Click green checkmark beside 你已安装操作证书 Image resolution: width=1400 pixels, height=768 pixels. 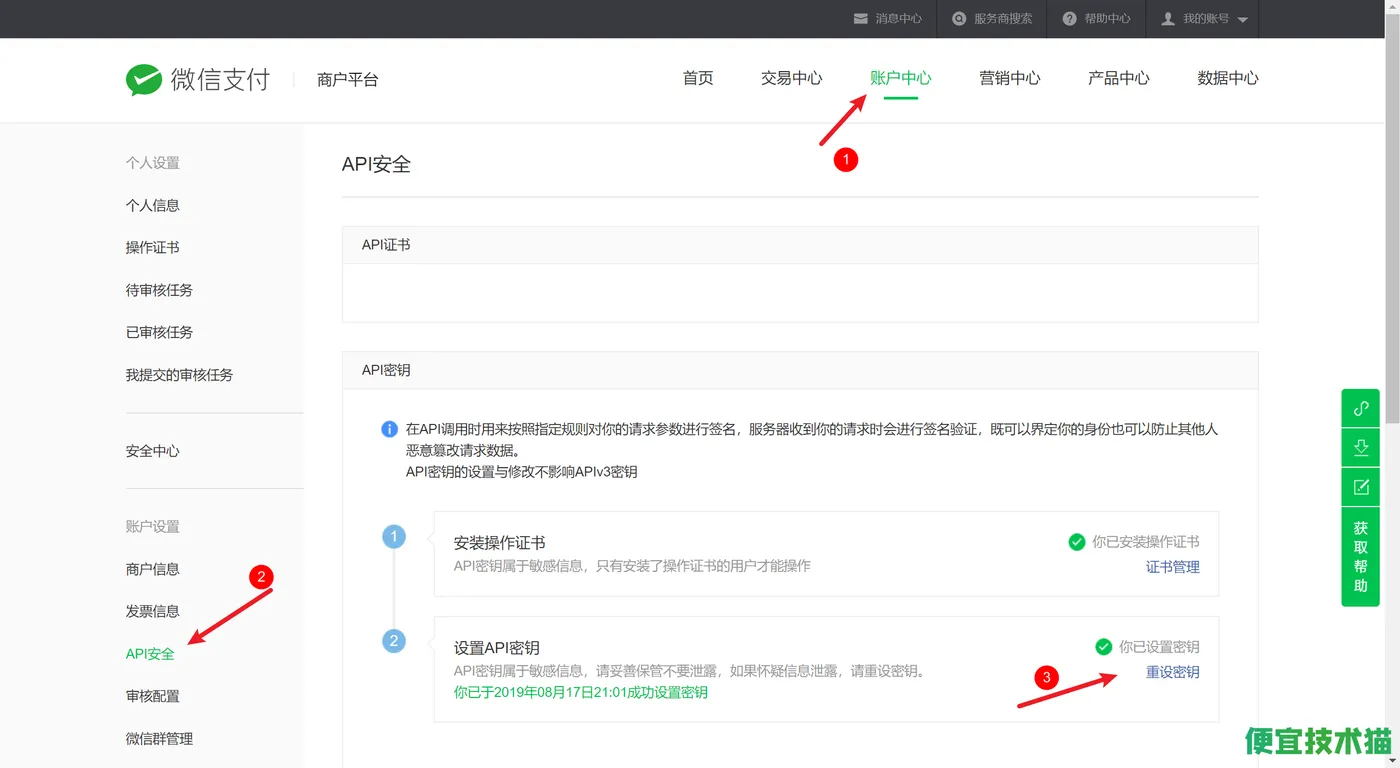[1077, 542]
